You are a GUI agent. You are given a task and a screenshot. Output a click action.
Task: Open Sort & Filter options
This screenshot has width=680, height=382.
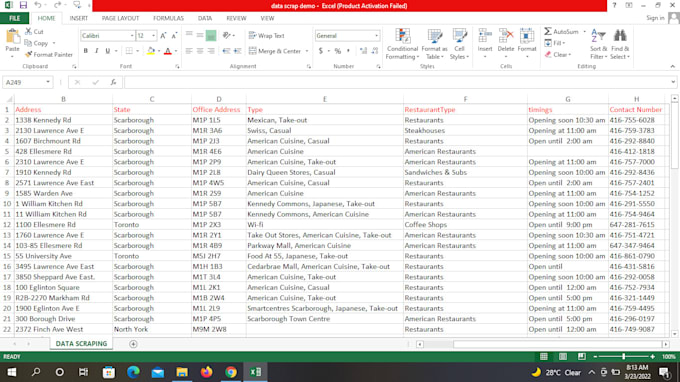pyautogui.click(x=598, y=44)
